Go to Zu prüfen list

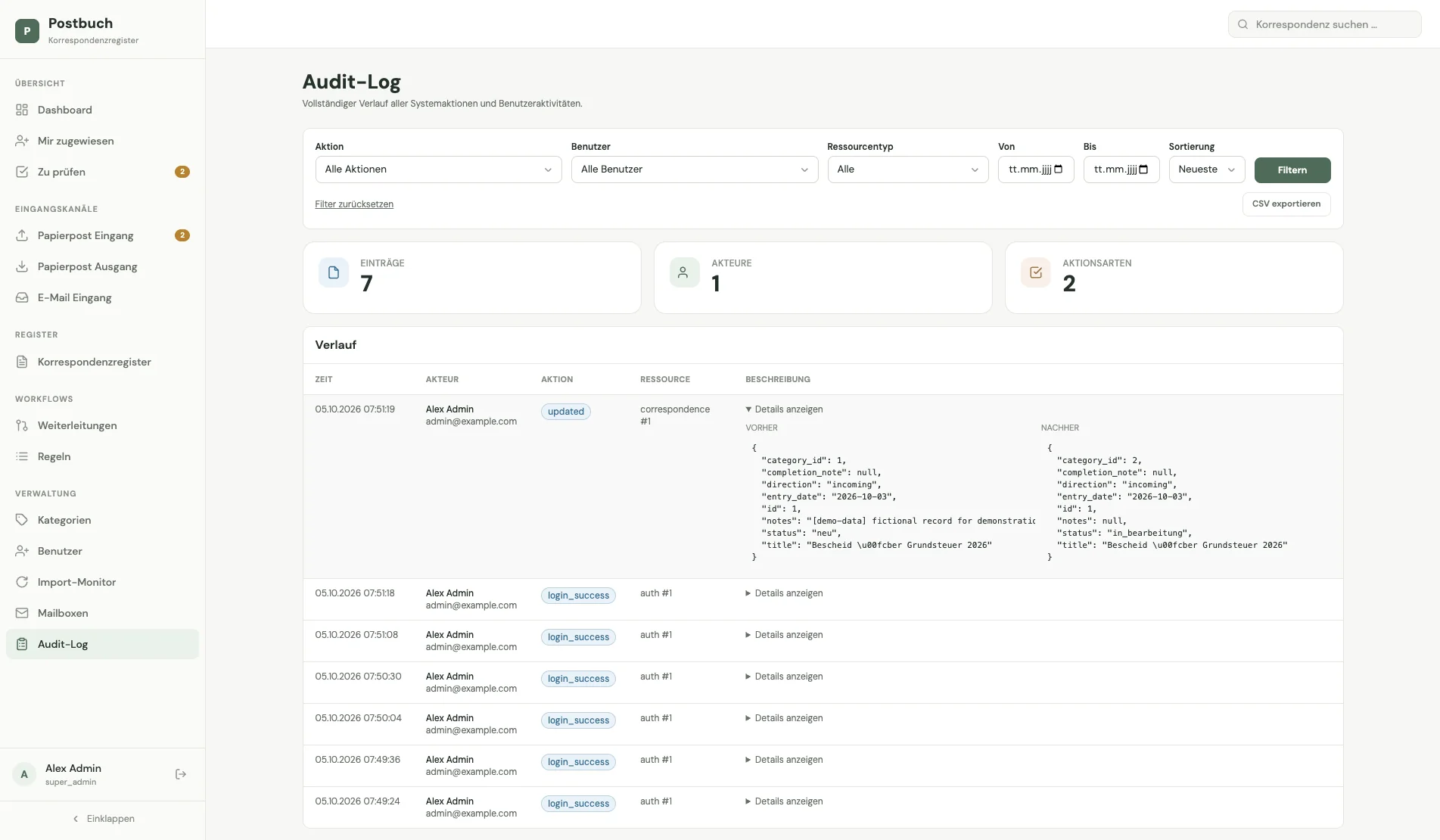click(102, 172)
